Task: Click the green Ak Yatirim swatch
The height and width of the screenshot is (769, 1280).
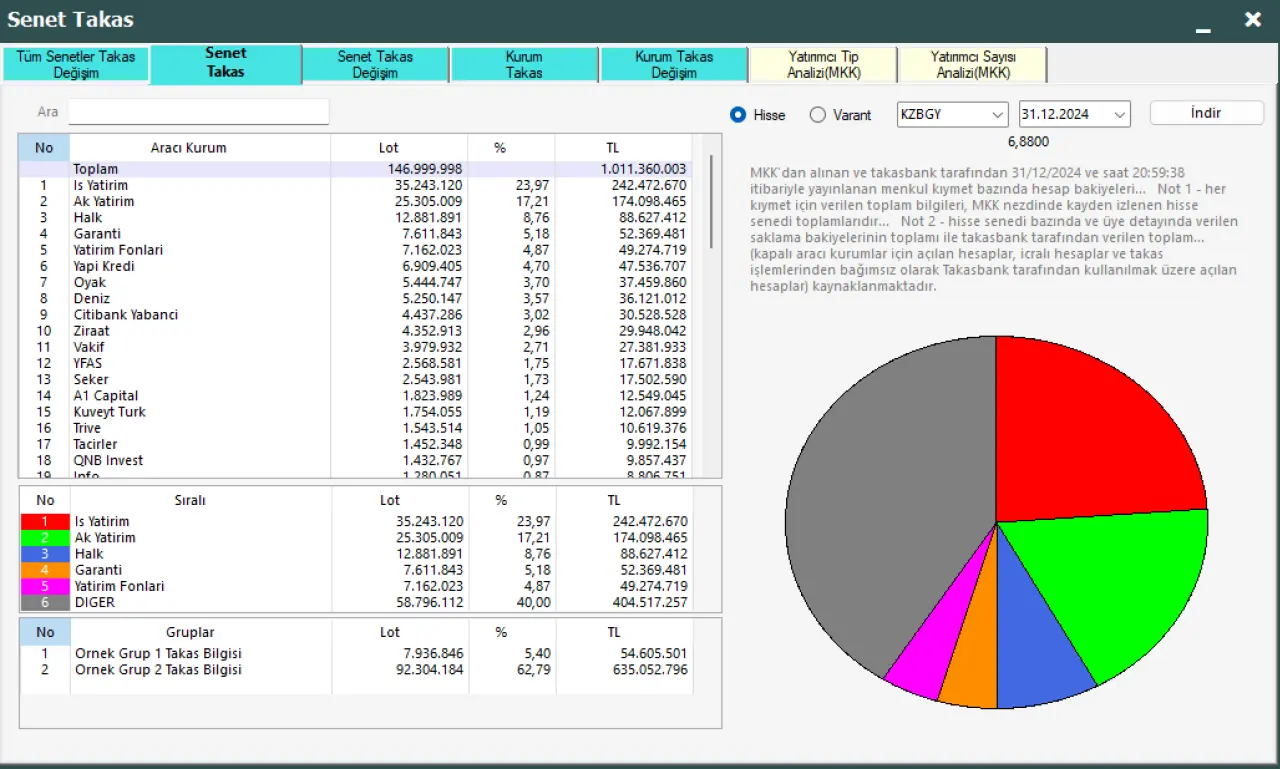Action: (x=45, y=538)
